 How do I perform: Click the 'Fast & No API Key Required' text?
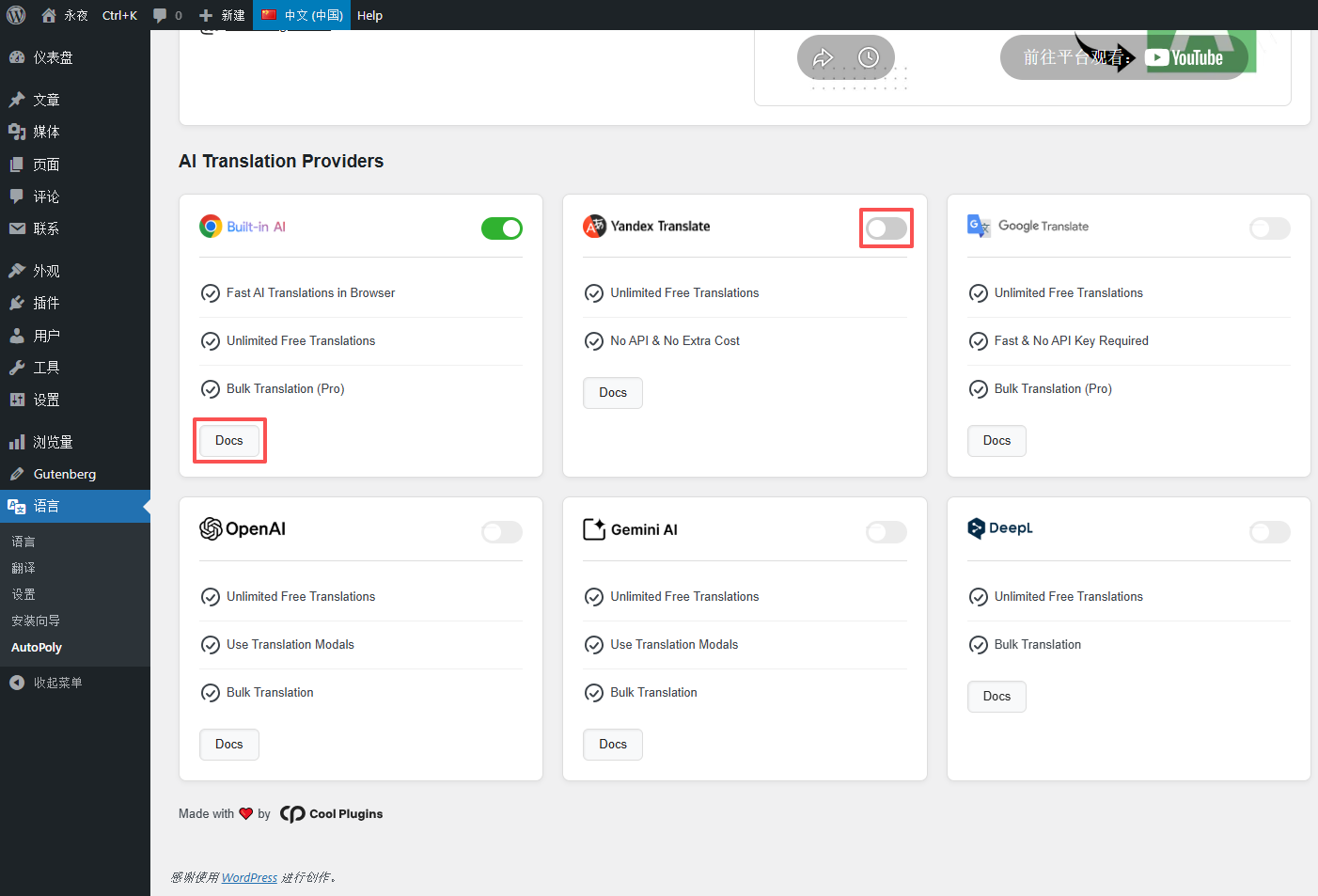[x=1072, y=341]
